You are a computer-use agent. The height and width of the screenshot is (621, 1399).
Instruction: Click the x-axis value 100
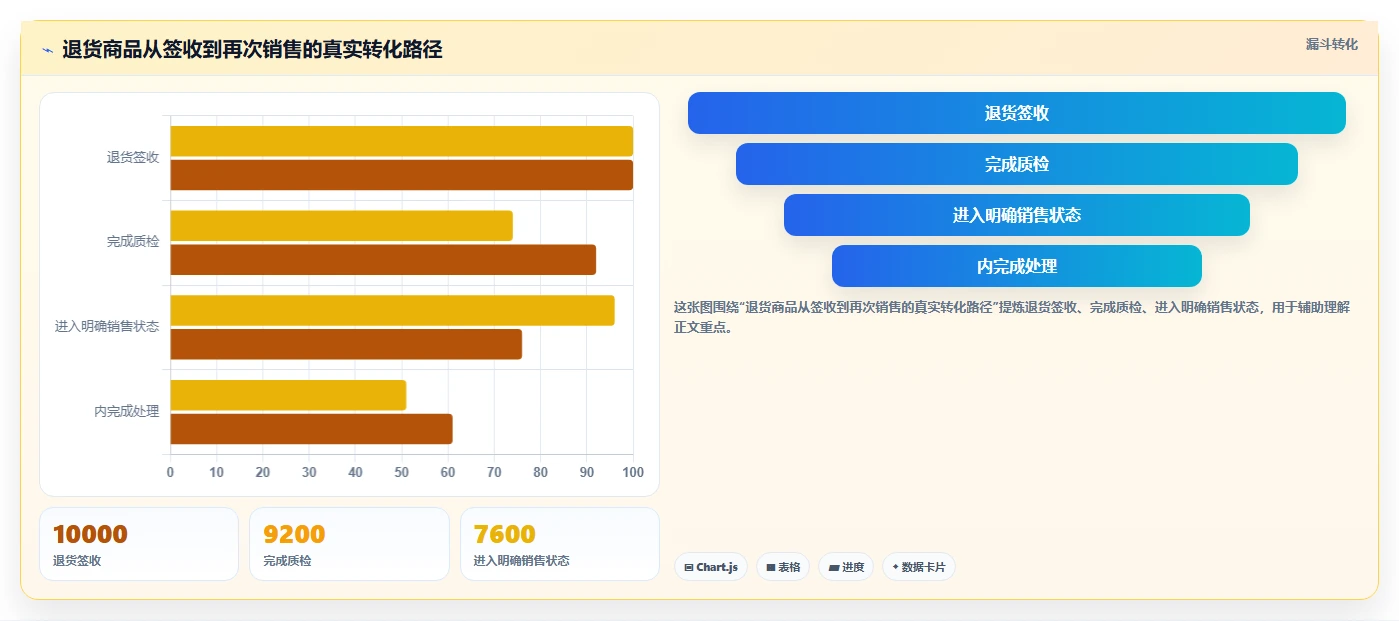(632, 472)
